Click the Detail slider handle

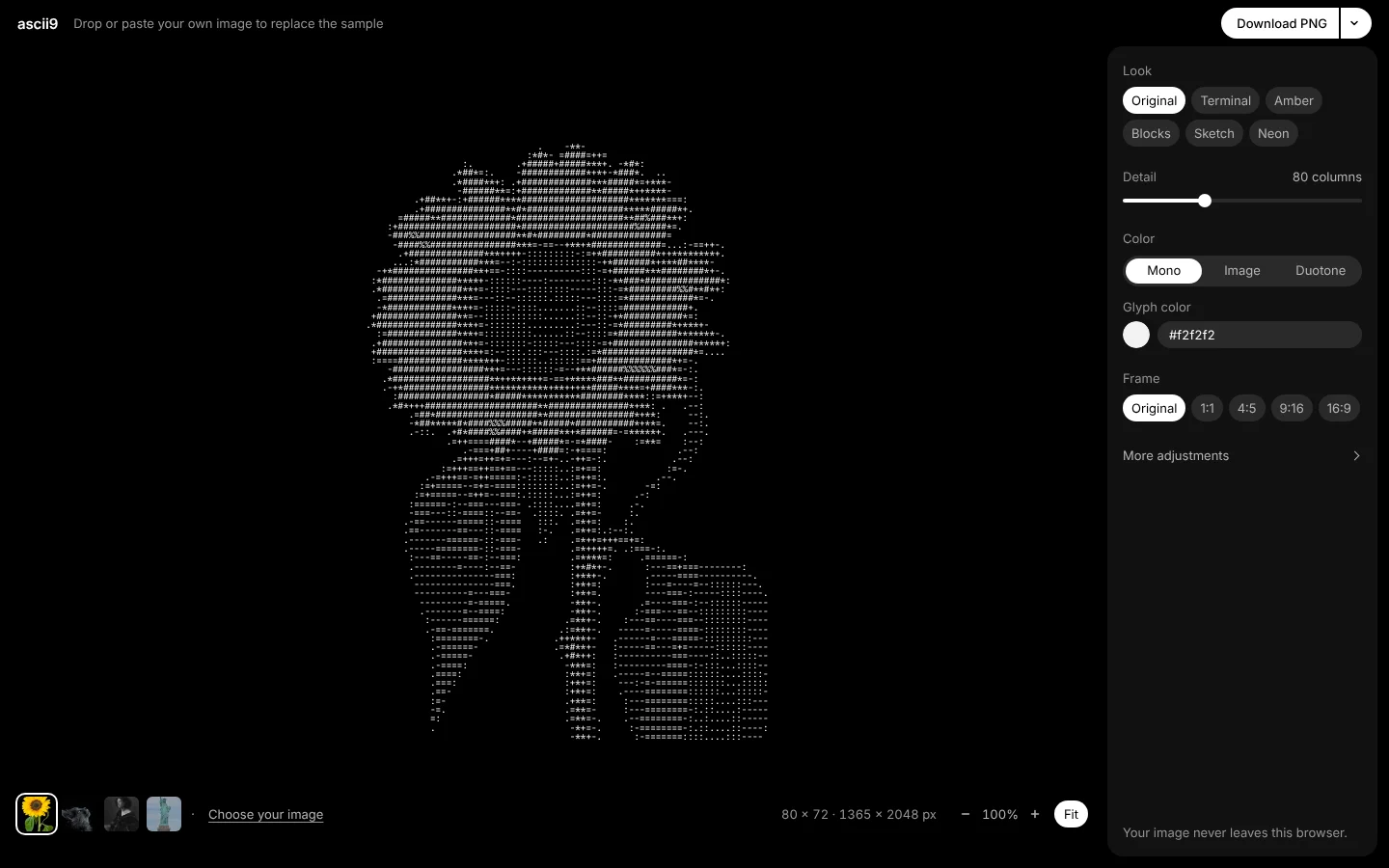click(1205, 201)
